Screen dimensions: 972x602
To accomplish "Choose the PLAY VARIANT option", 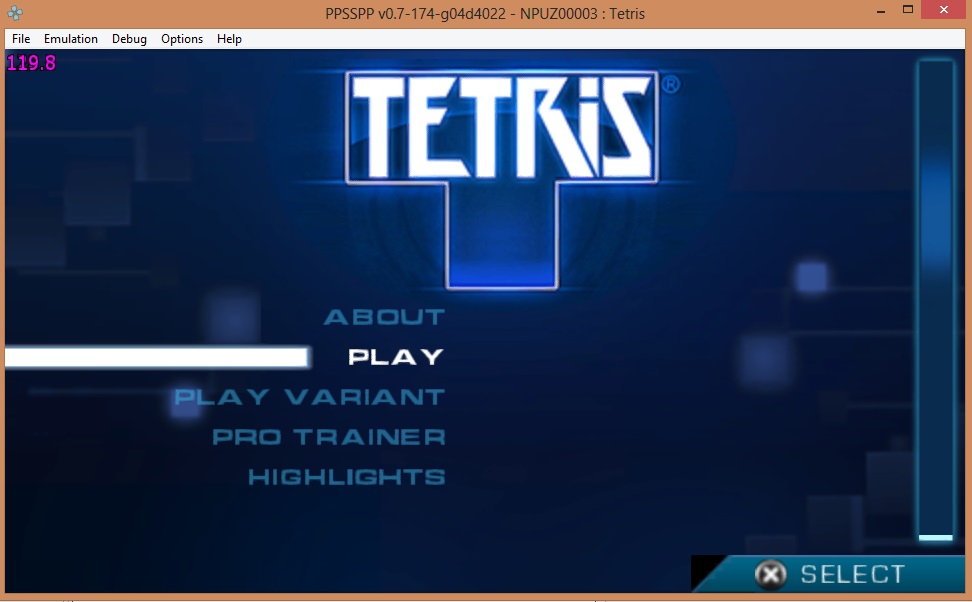I will click(310, 397).
